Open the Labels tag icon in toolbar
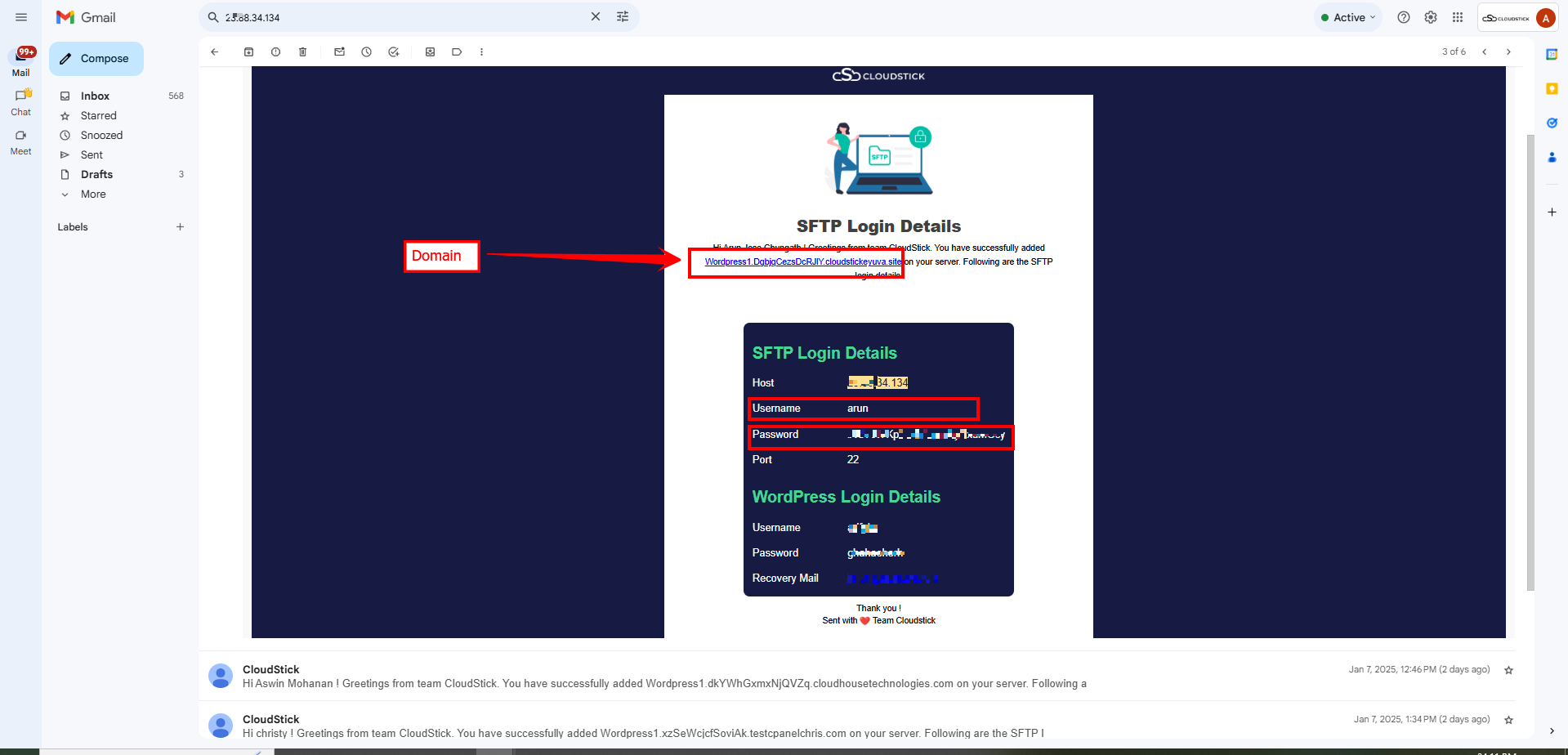1568x755 pixels. click(x=457, y=52)
